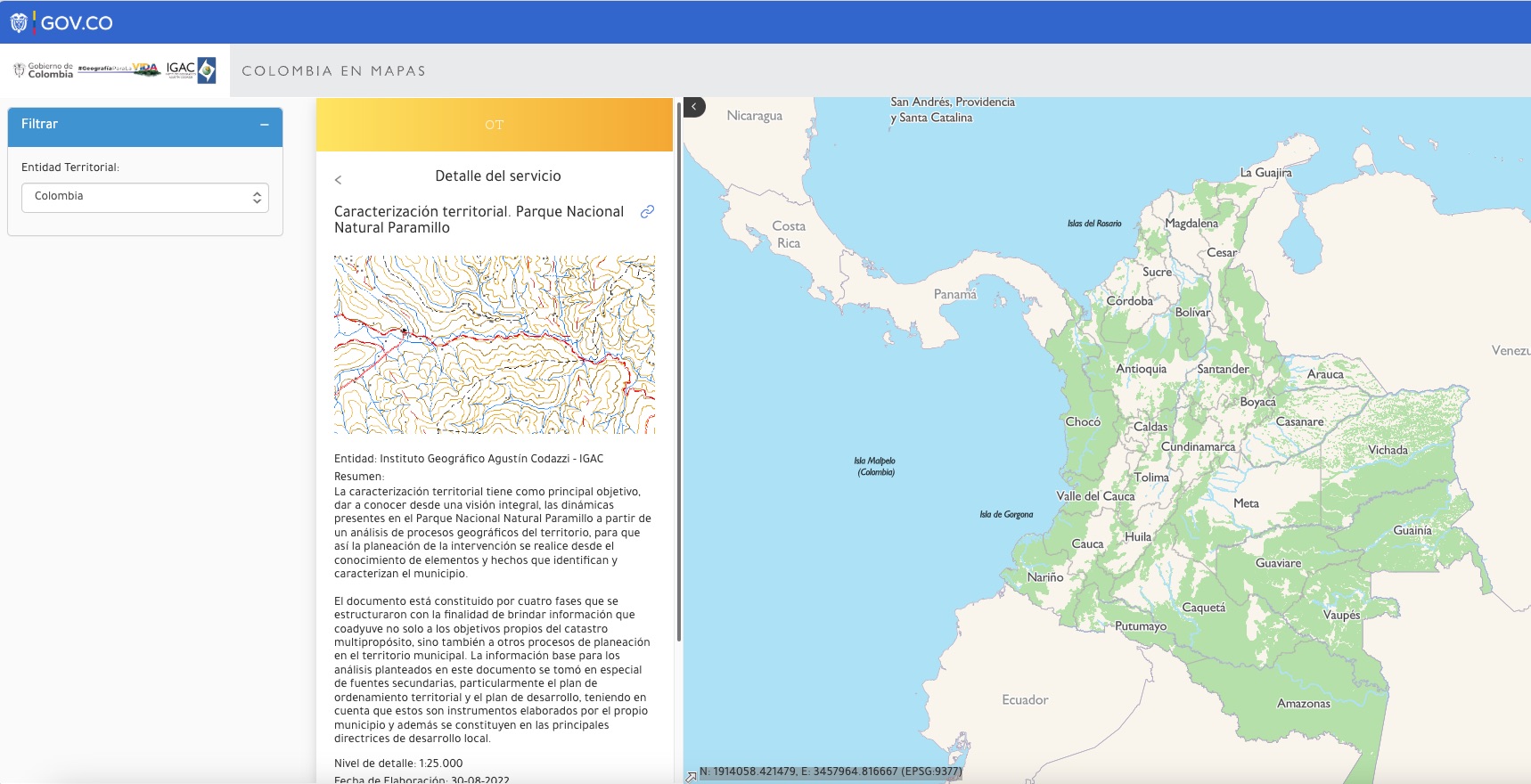1531x784 pixels.
Task: Collapse the side panel with the dark chevron button
Action: click(694, 107)
